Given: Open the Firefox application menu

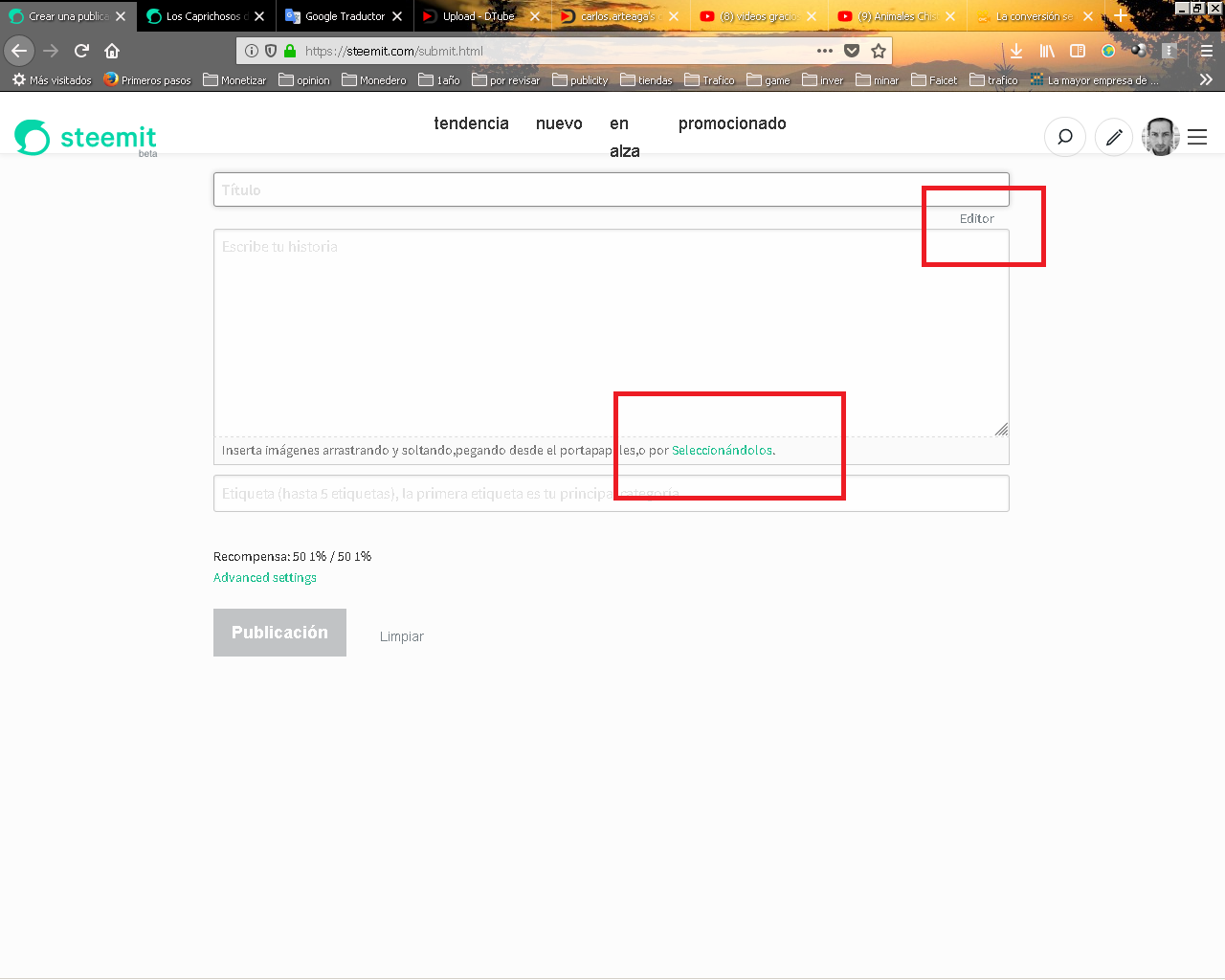Looking at the screenshot, I should [1206, 51].
